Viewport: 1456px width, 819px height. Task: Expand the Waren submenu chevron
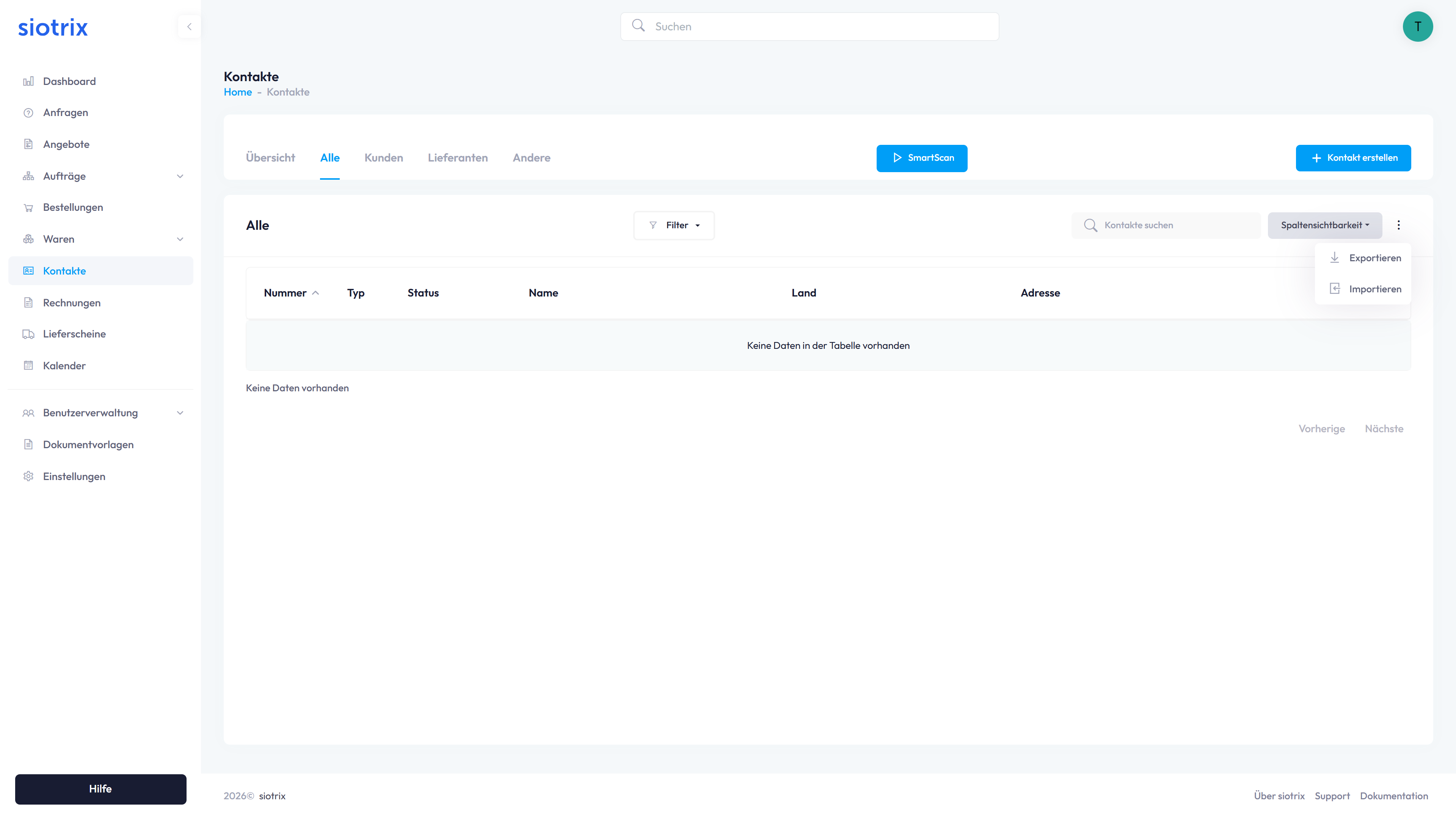coord(180,239)
